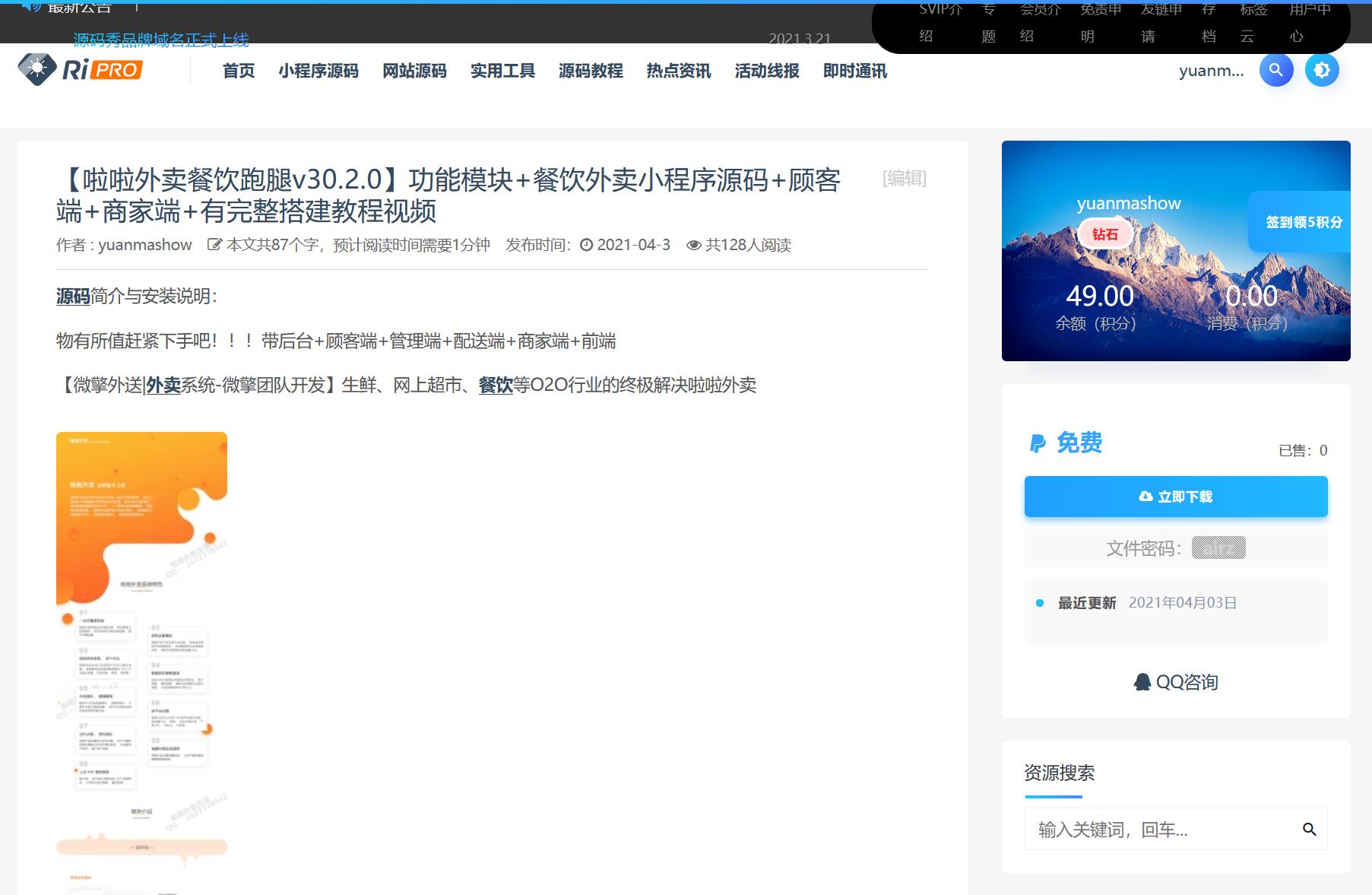Click the word count edit icon

215,245
